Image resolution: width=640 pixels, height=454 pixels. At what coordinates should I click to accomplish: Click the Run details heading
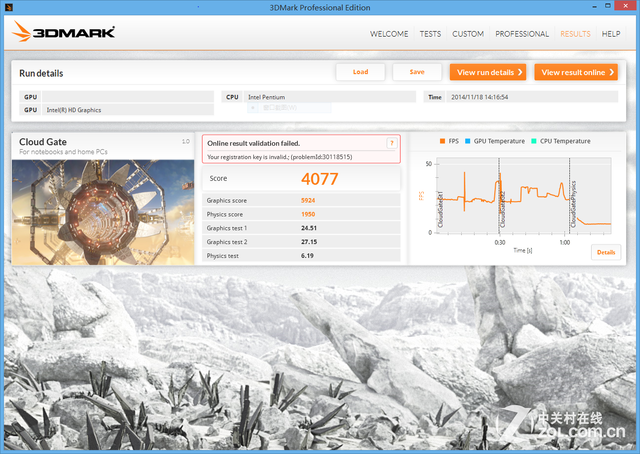[x=41, y=73]
